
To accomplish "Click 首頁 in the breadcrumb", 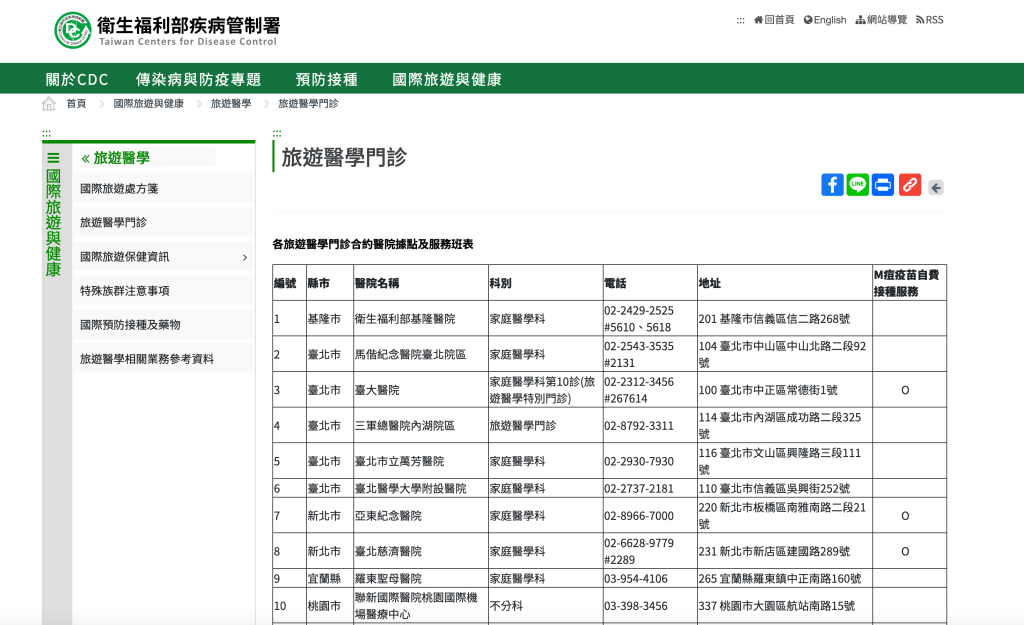I will click(76, 104).
